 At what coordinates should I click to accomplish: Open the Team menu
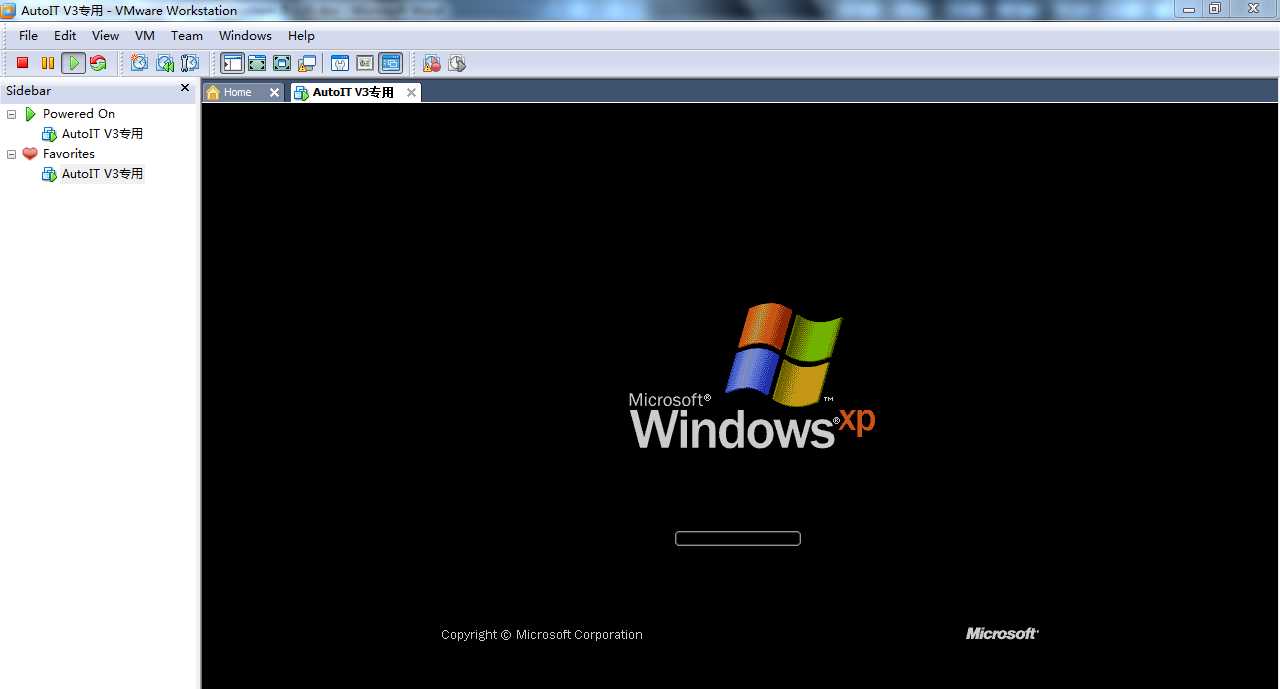click(x=187, y=35)
